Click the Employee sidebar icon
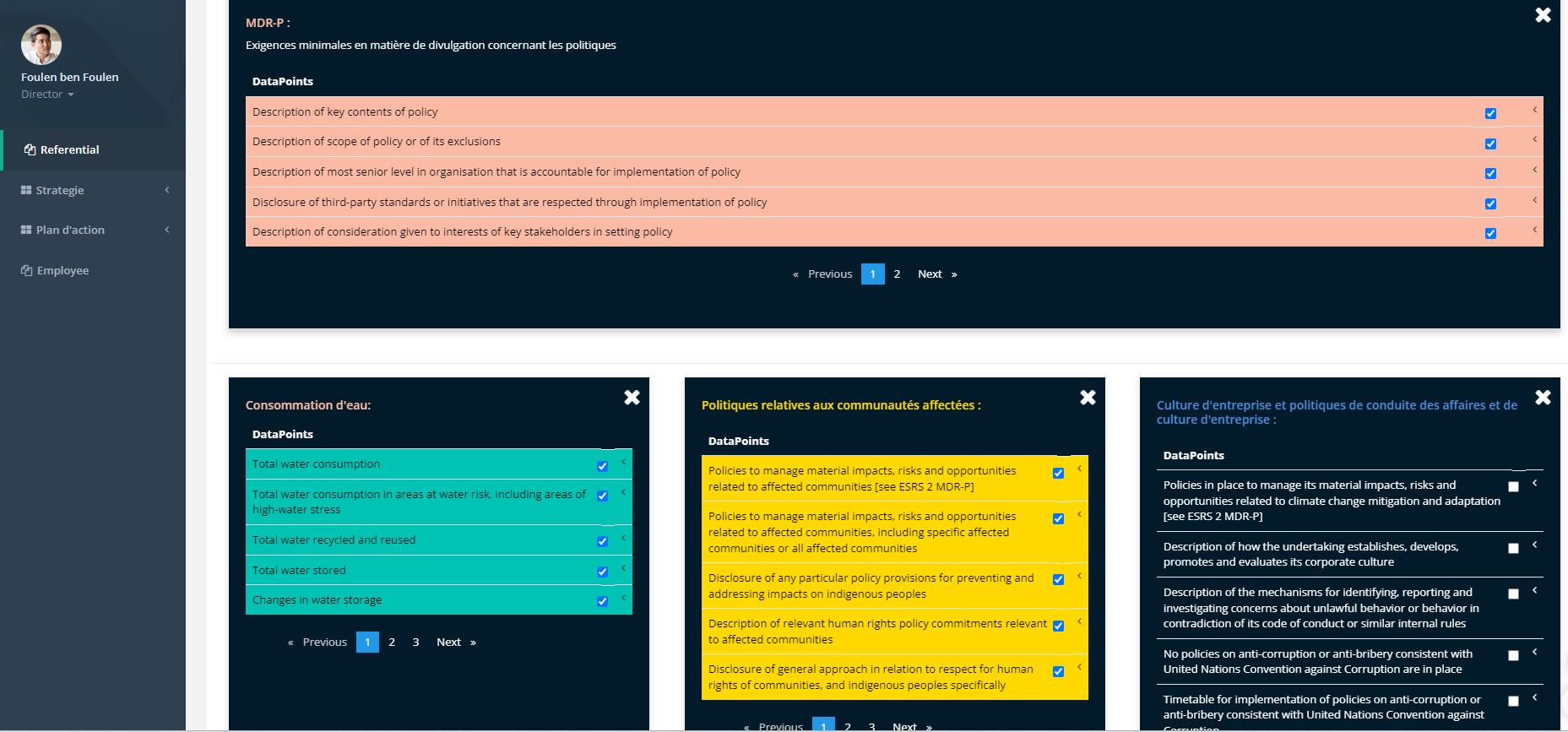This screenshot has height=732, width=1568. point(26,270)
